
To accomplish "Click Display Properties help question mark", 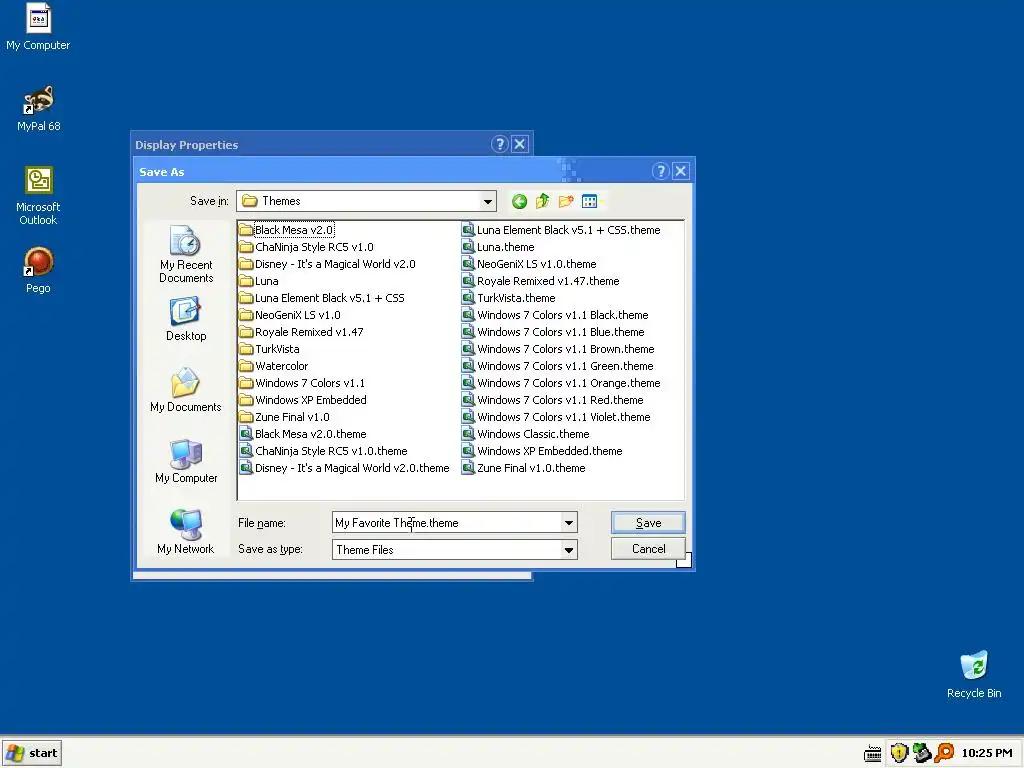I will pos(500,144).
